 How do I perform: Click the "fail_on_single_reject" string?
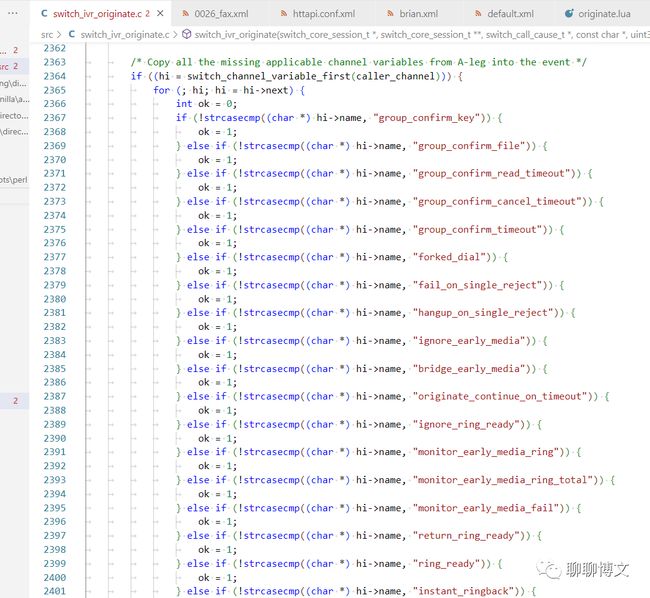point(480,285)
